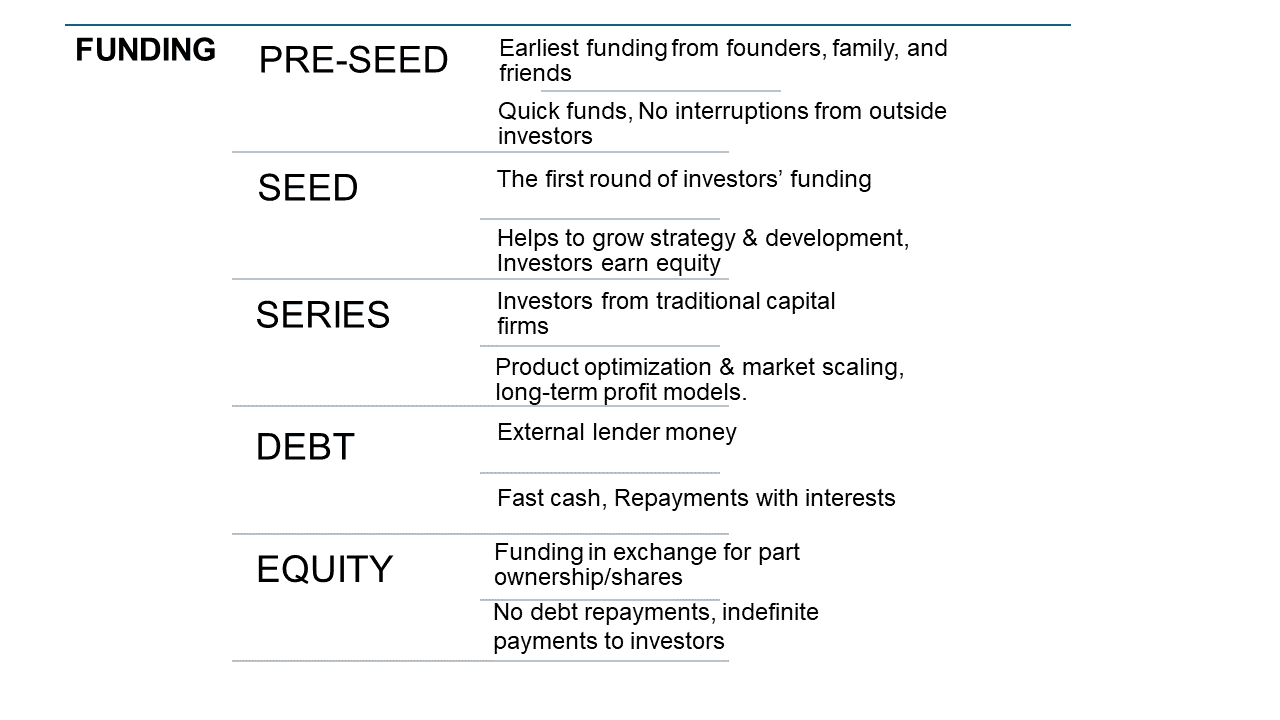Screen dimensions: 1280x720
Task: Click 'Investors from traditional capital firms' text
Action: [665, 313]
